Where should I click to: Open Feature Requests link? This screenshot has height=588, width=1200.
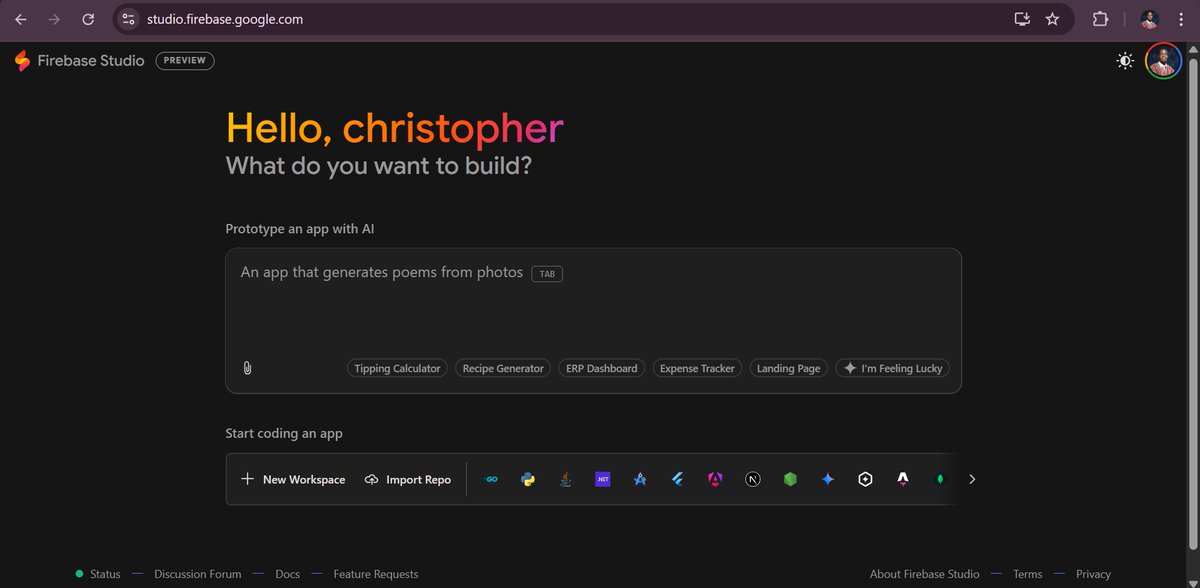pos(376,574)
